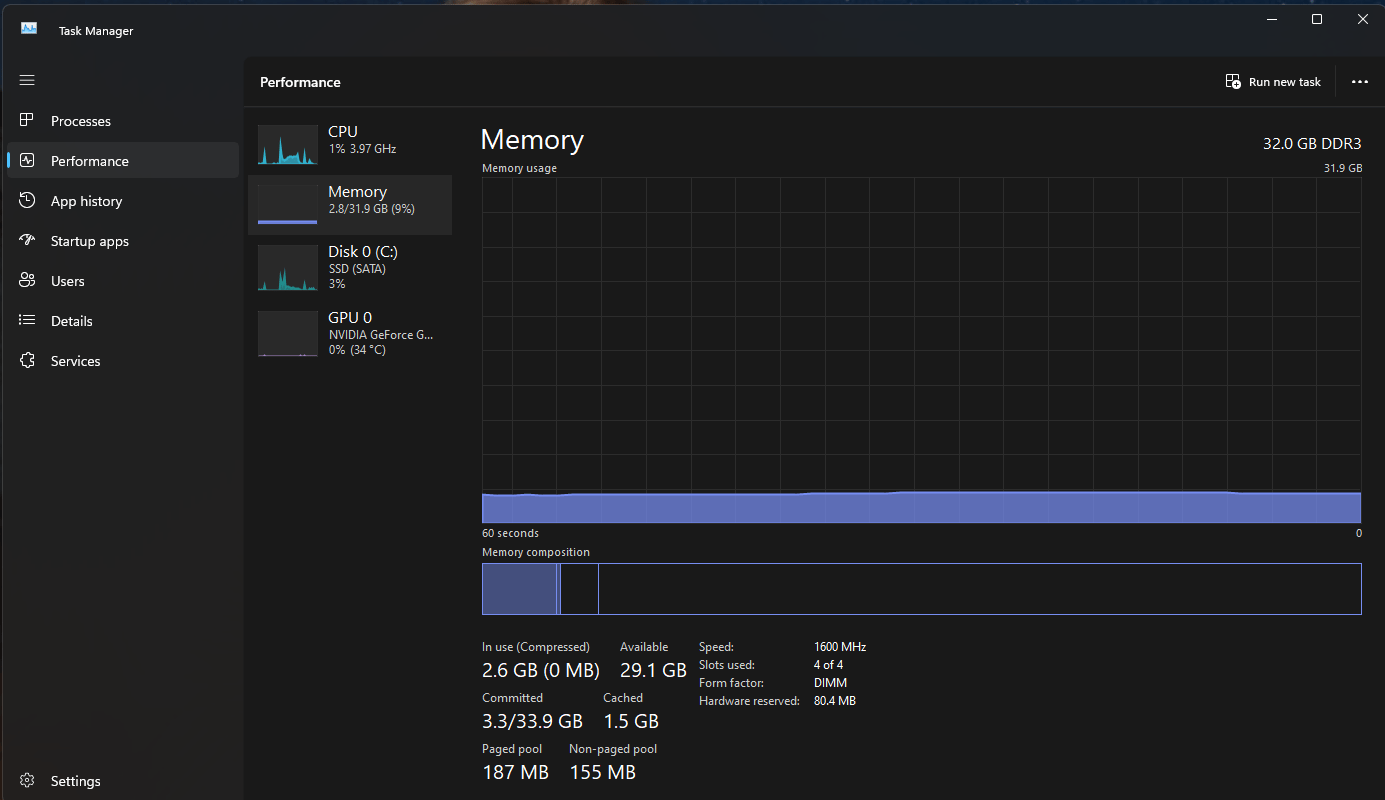Click the App history clock icon
Screen dimensions: 1385x800
(27, 200)
